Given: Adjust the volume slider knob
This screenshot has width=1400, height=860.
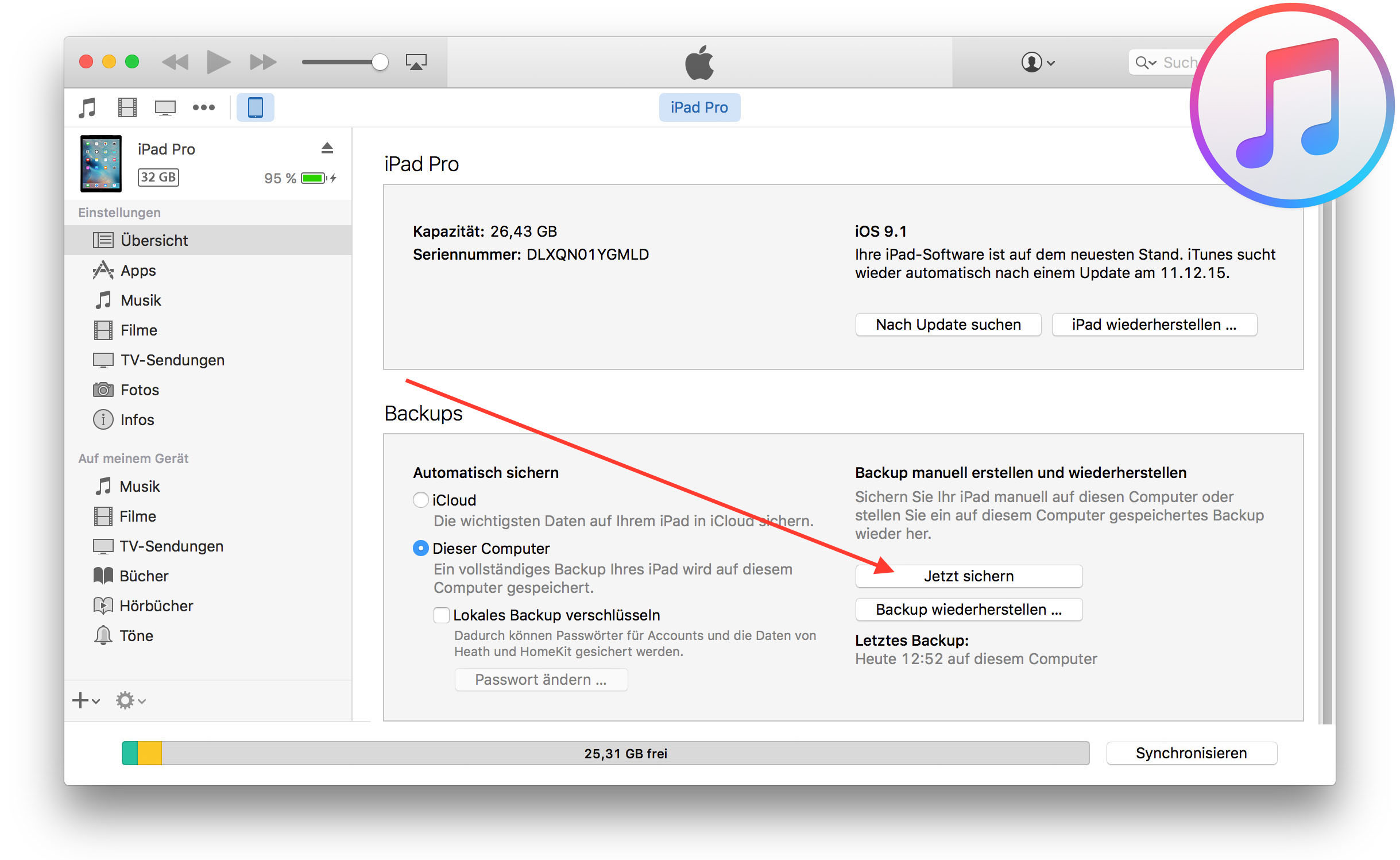Looking at the screenshot, I should tap(380, 62).
